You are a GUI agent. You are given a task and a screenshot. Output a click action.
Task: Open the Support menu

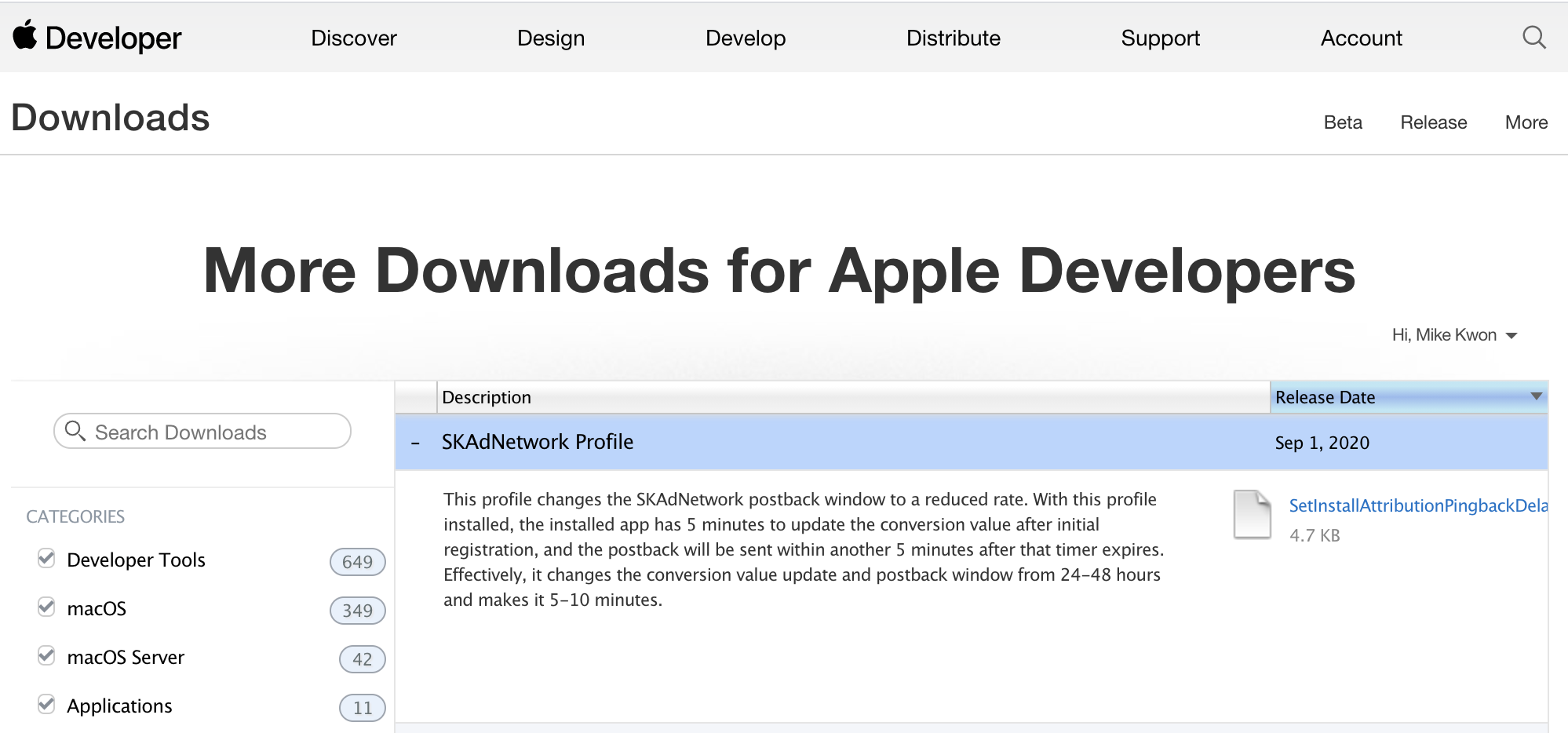coord(1161,38)
